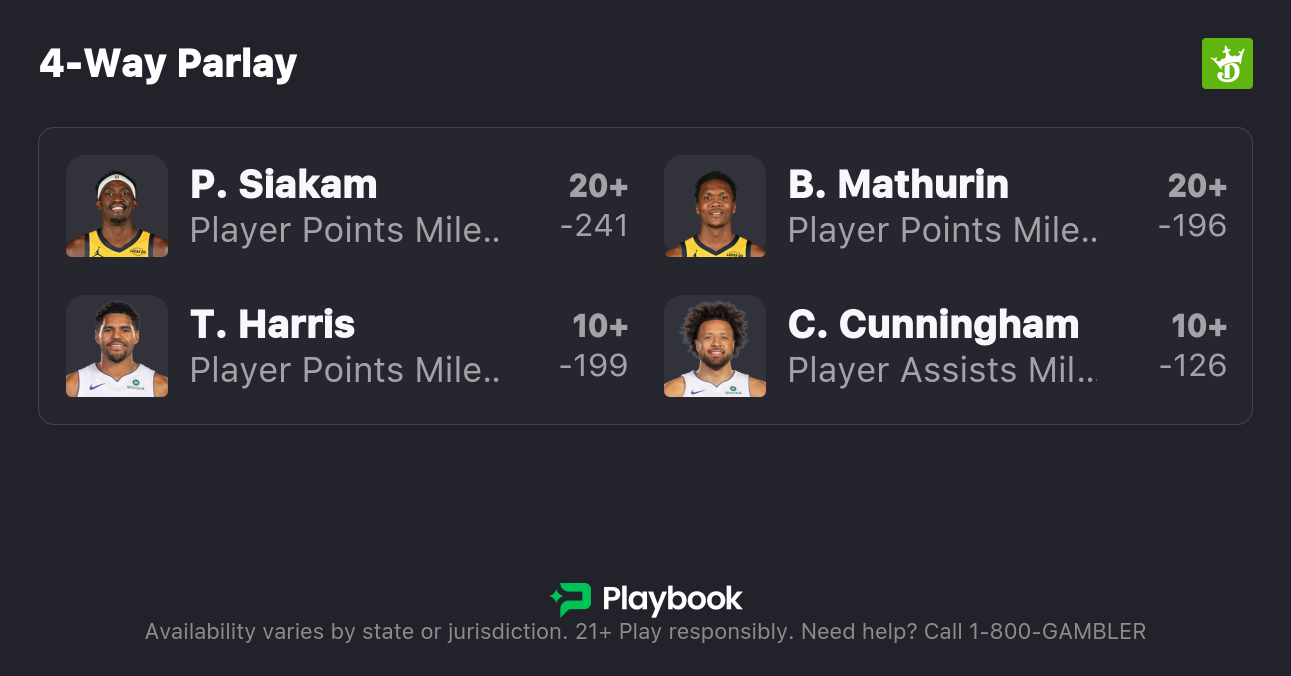Viewport: 1291px width, 676px height.
Task: Click the green Playbook logo icon
Action: pos(570,599)
